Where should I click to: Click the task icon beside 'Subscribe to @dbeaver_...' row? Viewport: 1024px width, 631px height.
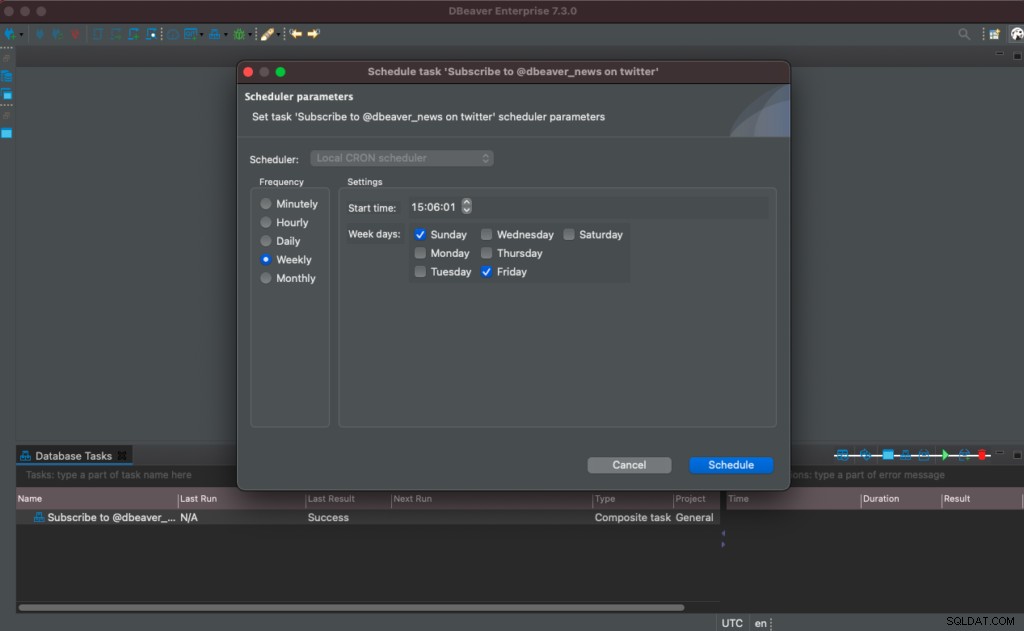coord(39,517)
